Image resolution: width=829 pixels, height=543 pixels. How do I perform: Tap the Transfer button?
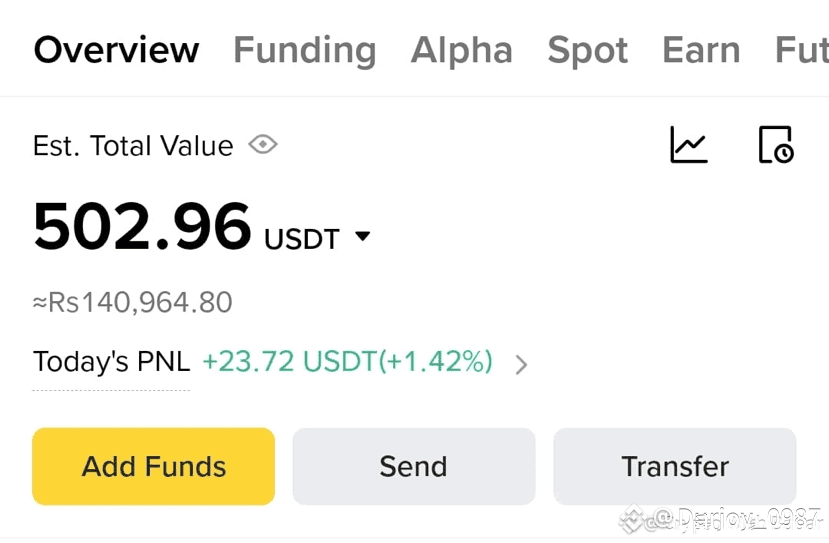675,466
